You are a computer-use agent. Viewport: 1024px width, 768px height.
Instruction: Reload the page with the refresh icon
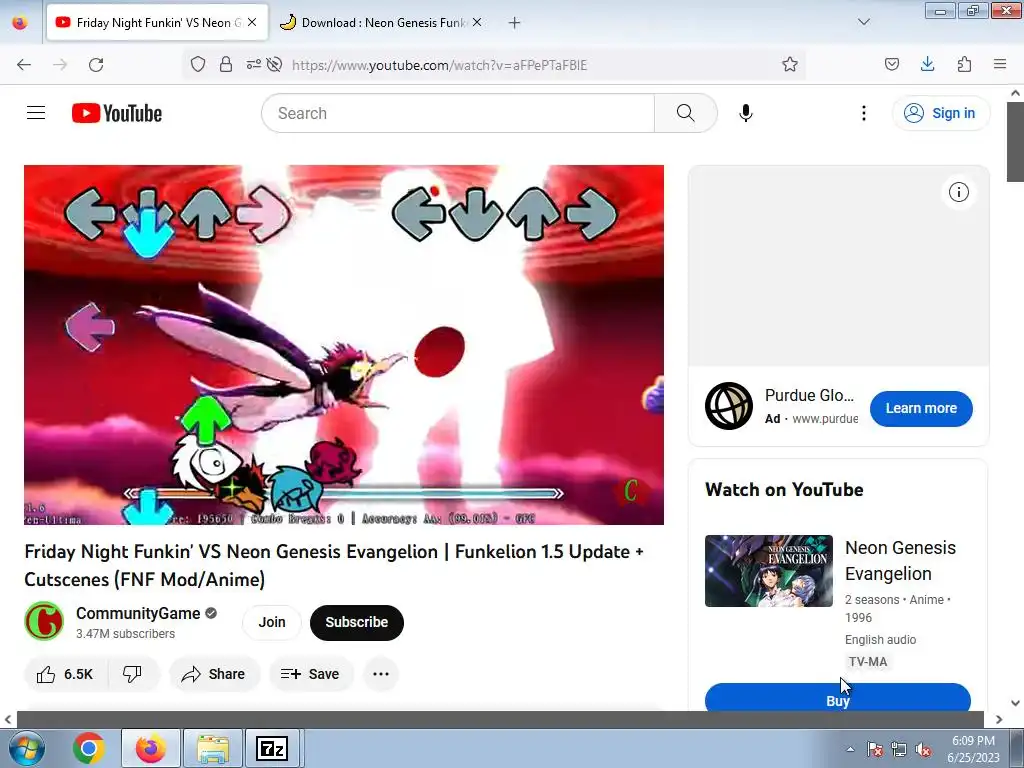(x=96, y=65)
